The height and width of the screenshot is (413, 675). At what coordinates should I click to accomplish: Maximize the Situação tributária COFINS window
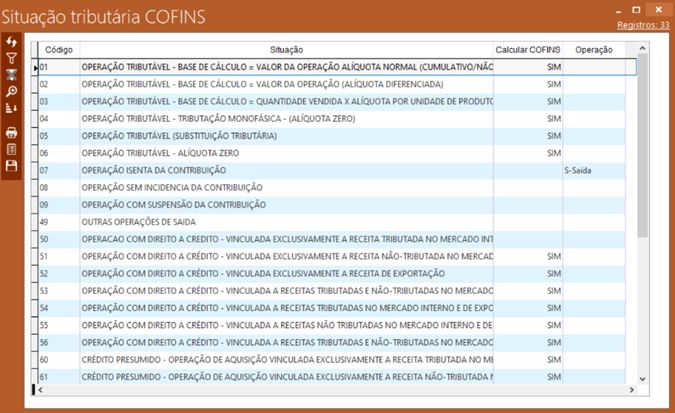click(636, 10)
